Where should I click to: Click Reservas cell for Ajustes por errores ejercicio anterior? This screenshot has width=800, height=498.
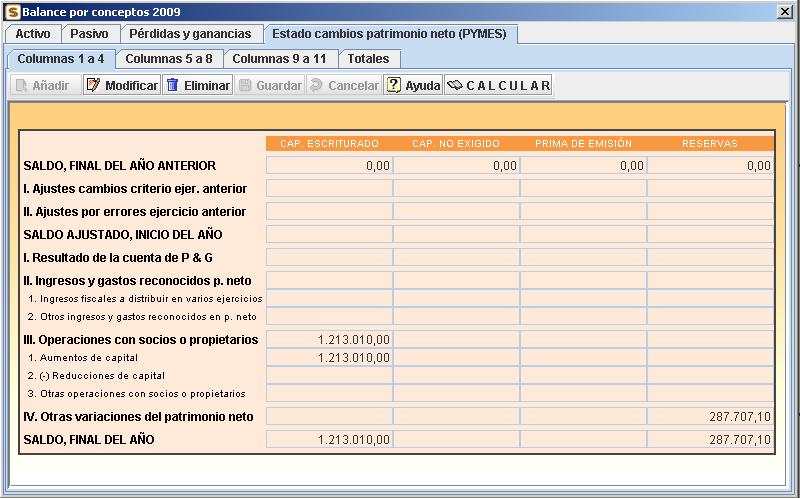tap(711, 211)
